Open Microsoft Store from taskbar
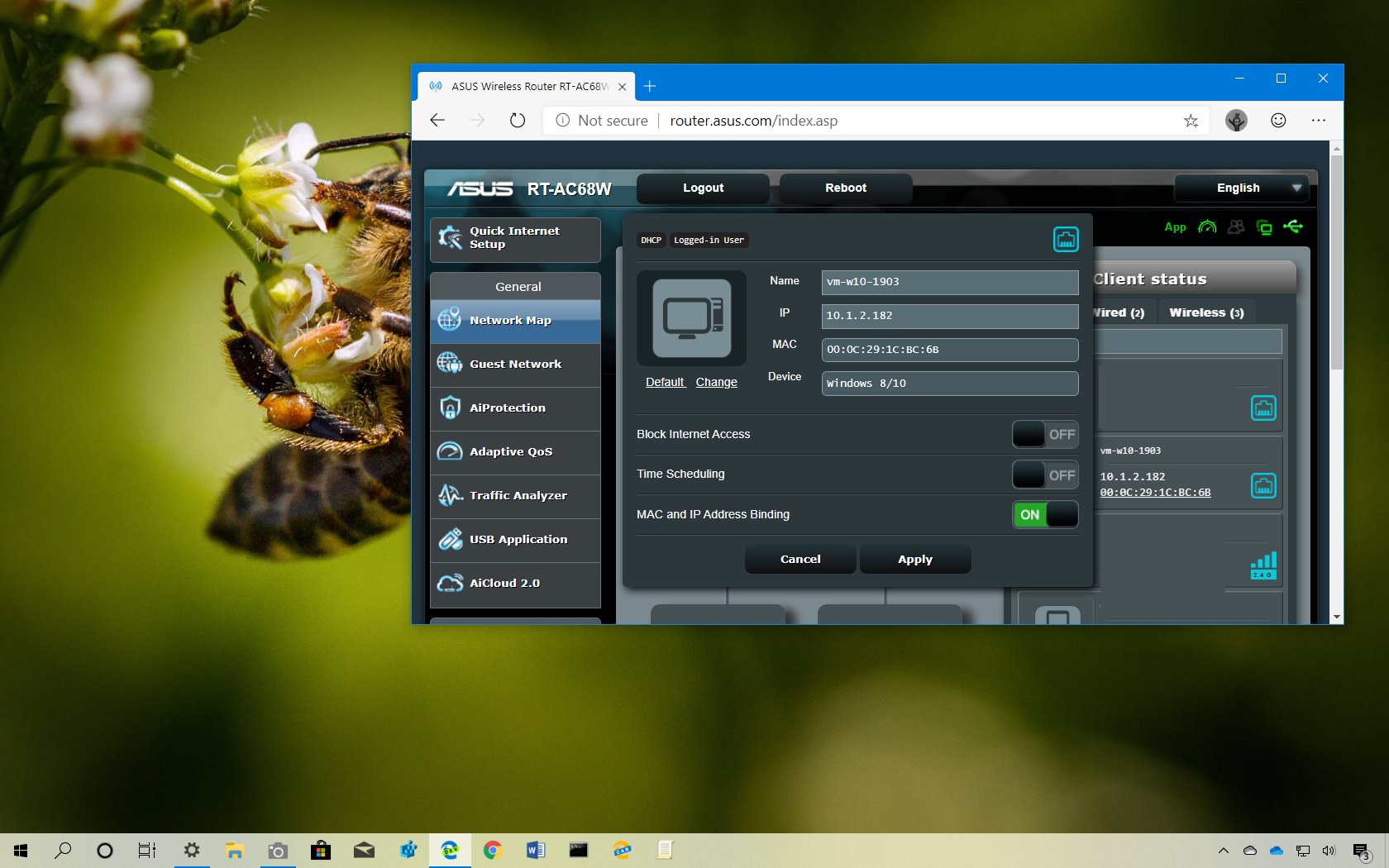Screen dimensions: 1389x868 [321, 851]
